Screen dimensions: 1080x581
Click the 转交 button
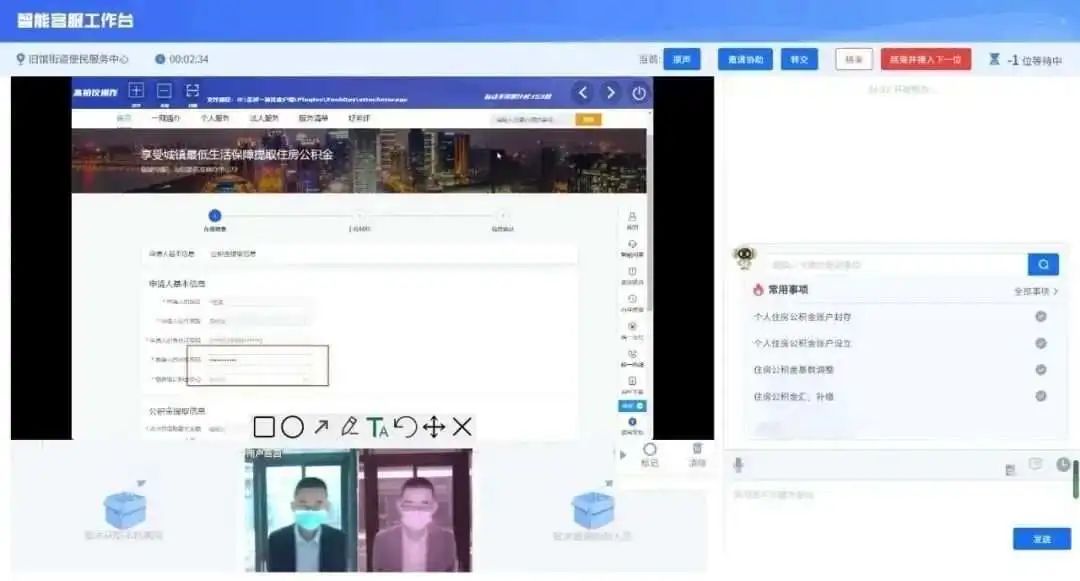(x=799, y=59)
